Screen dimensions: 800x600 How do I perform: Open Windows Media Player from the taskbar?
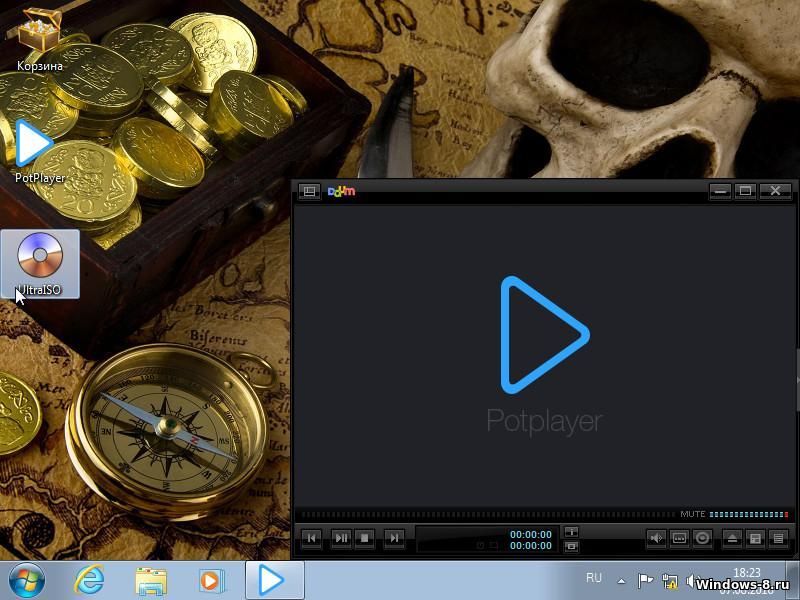(x=210, y=581)
